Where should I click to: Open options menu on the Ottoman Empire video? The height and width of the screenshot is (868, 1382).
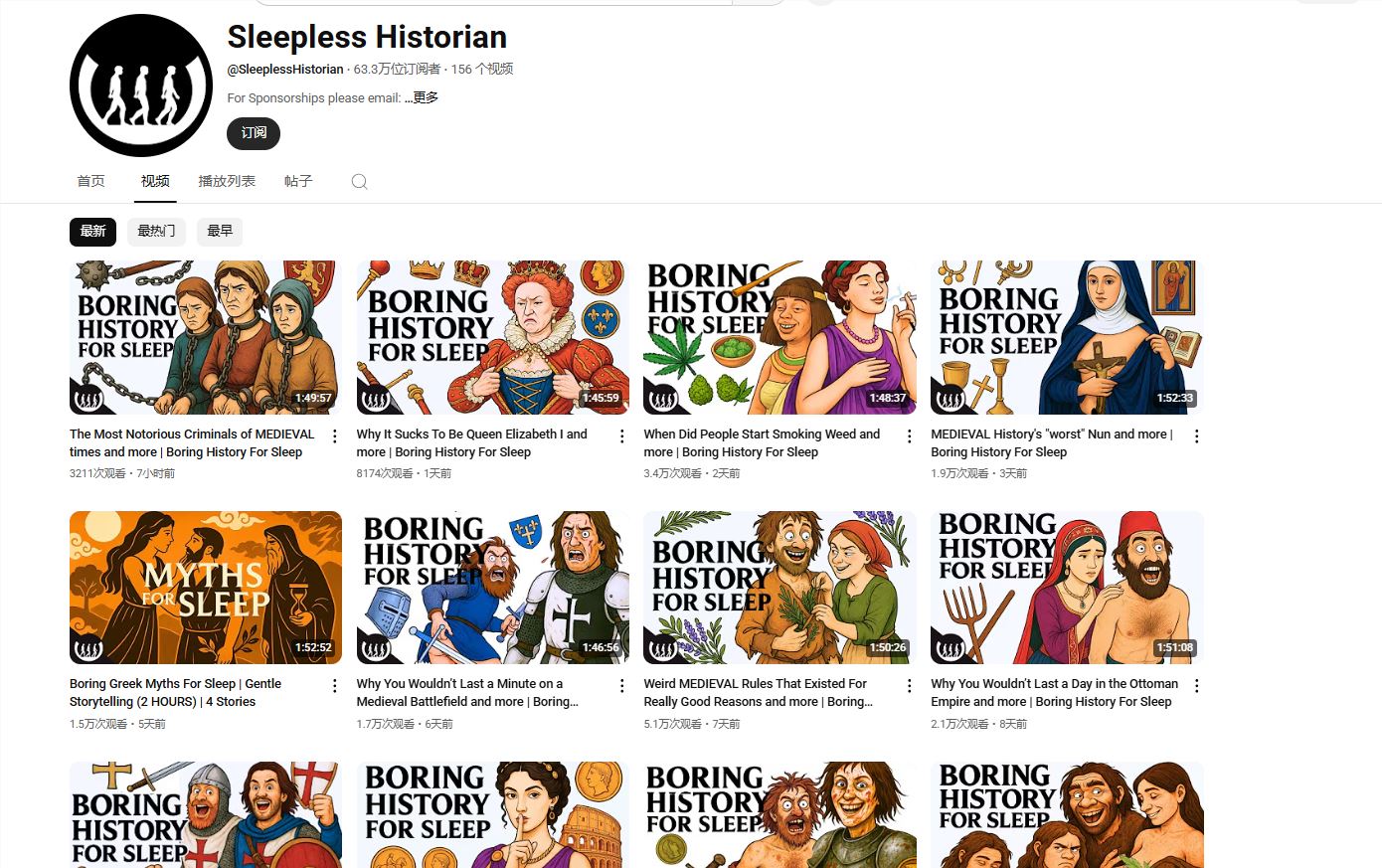pos(1196,686)
